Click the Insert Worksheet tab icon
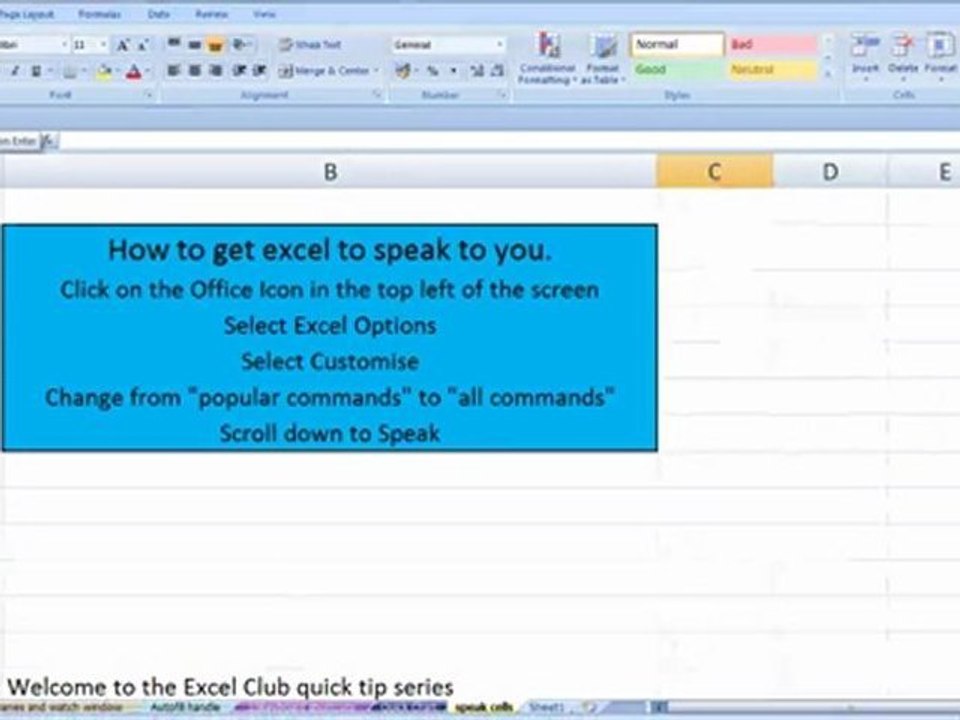This screenshot has height=720, width=960. pos(590,708)
